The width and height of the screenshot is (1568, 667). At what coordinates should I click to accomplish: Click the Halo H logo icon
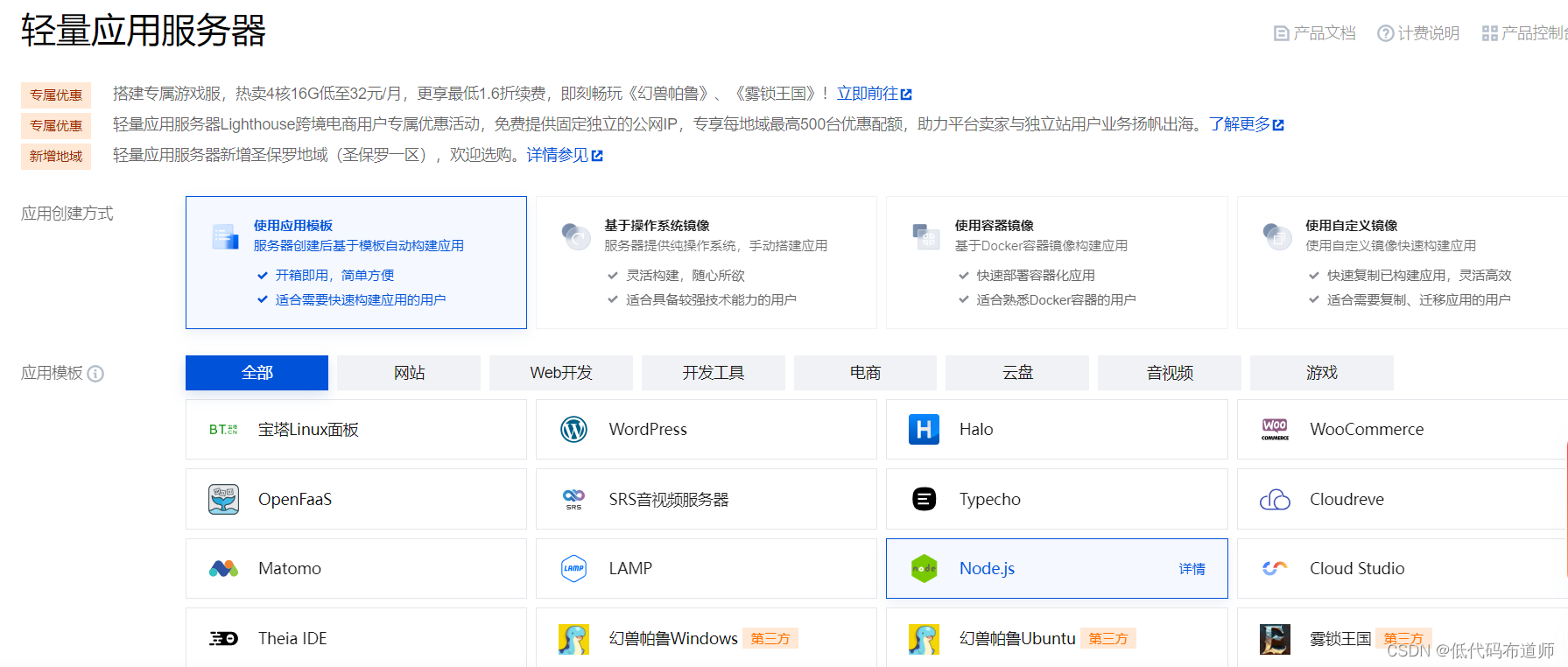pos(924,430)
